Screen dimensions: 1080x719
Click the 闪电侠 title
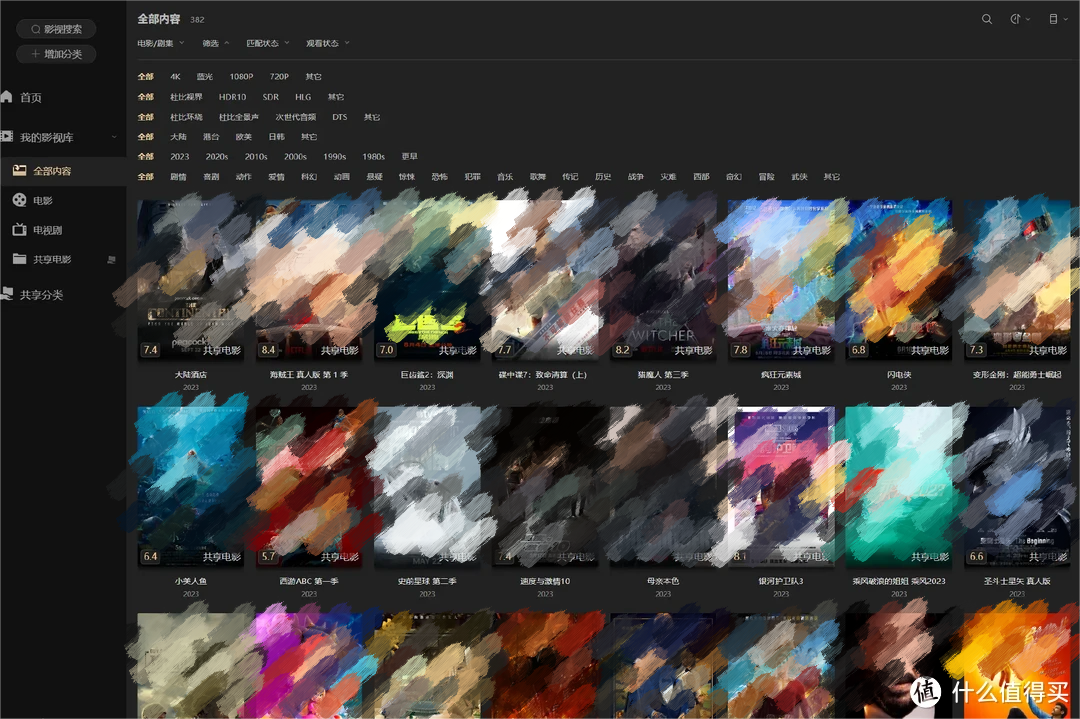899,375
